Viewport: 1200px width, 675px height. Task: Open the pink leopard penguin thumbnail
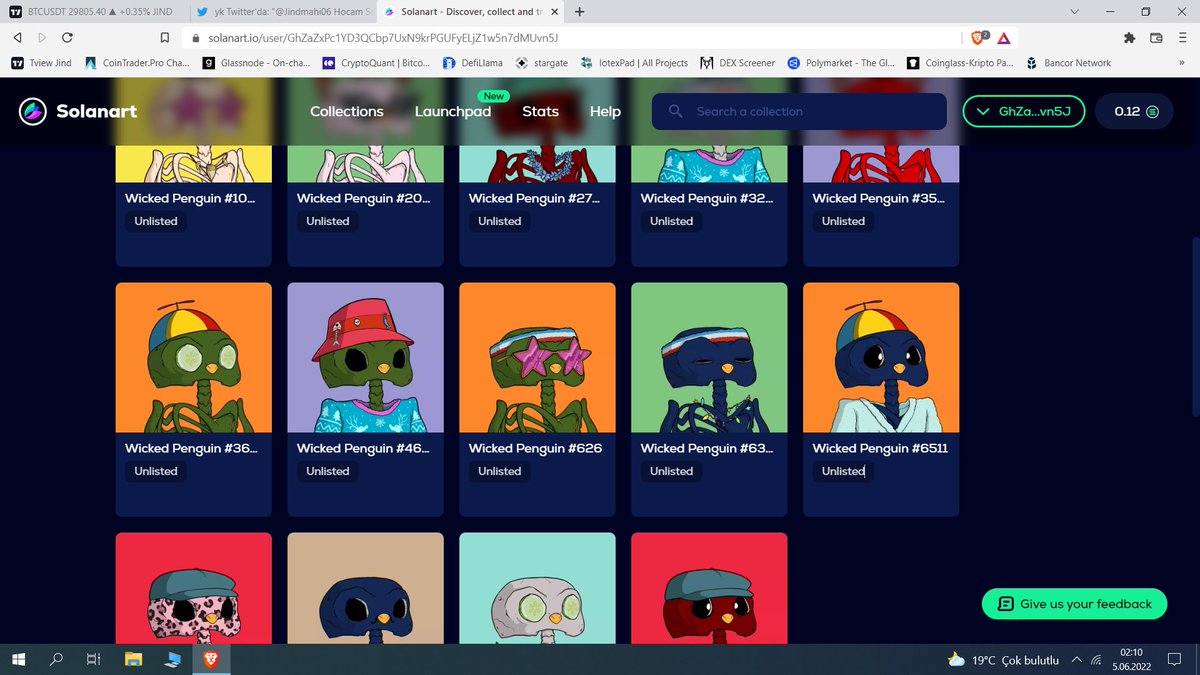(x=193, y=588)
